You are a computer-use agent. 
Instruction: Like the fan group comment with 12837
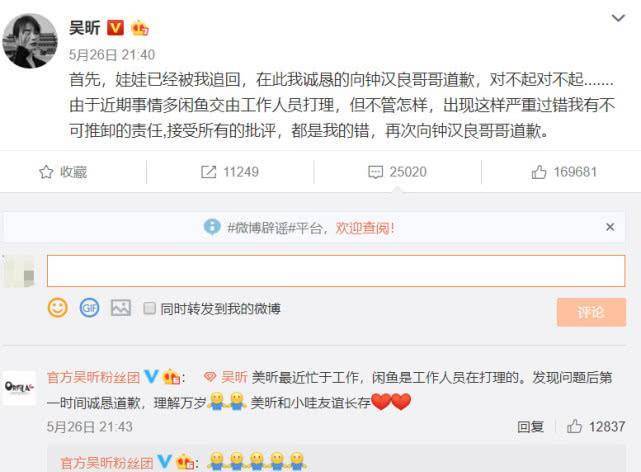click(x=574, y=426)
